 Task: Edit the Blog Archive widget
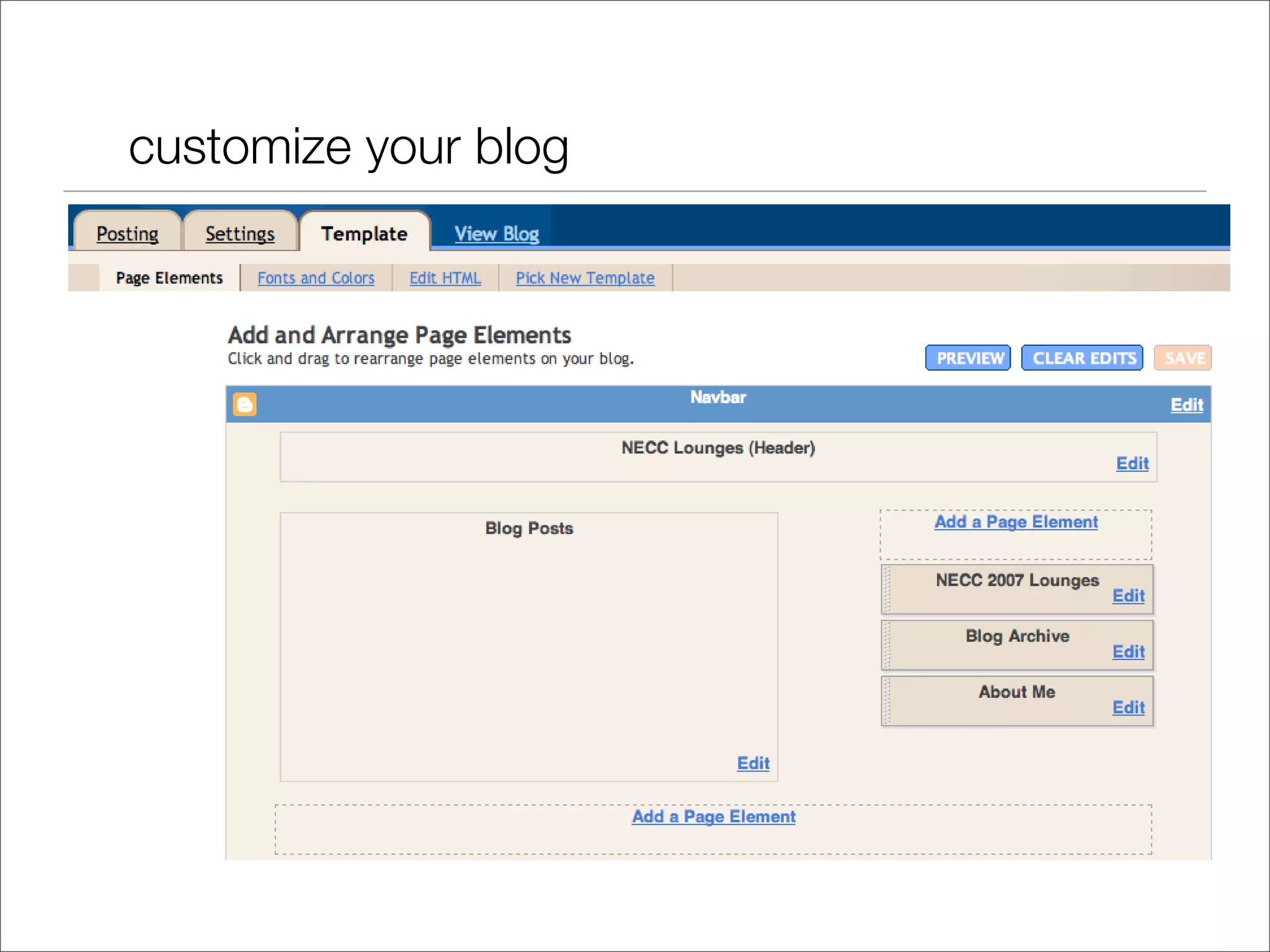pos(1129,651)
